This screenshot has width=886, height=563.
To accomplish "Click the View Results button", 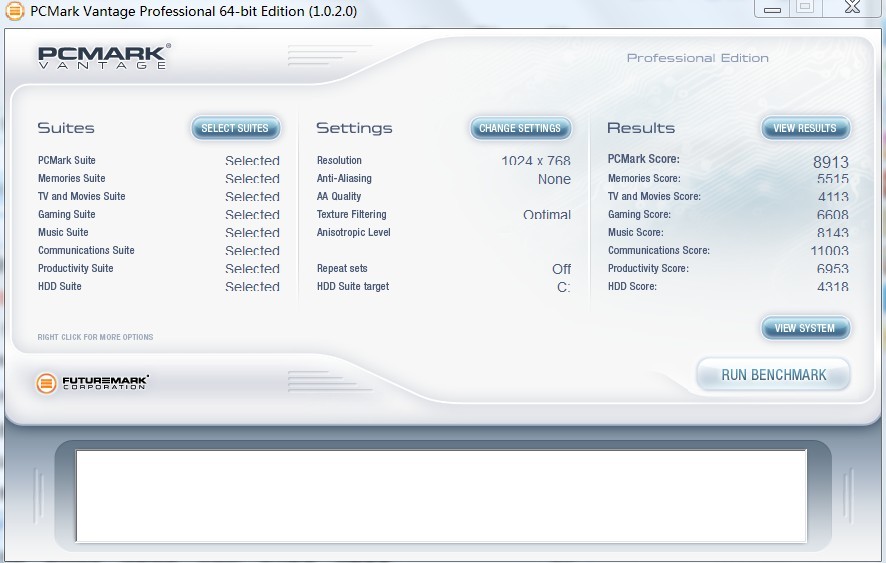I will (x=805, y=128).
